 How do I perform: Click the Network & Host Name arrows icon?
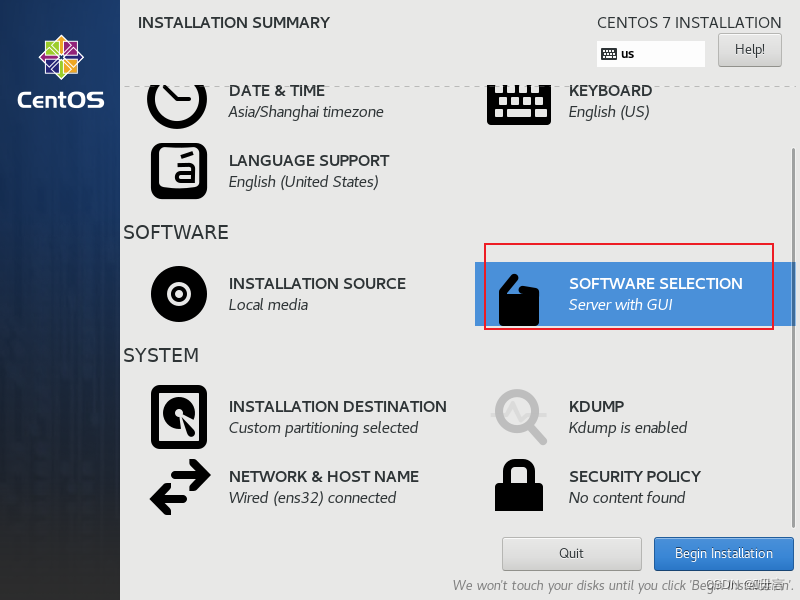(x=178, y=487)
